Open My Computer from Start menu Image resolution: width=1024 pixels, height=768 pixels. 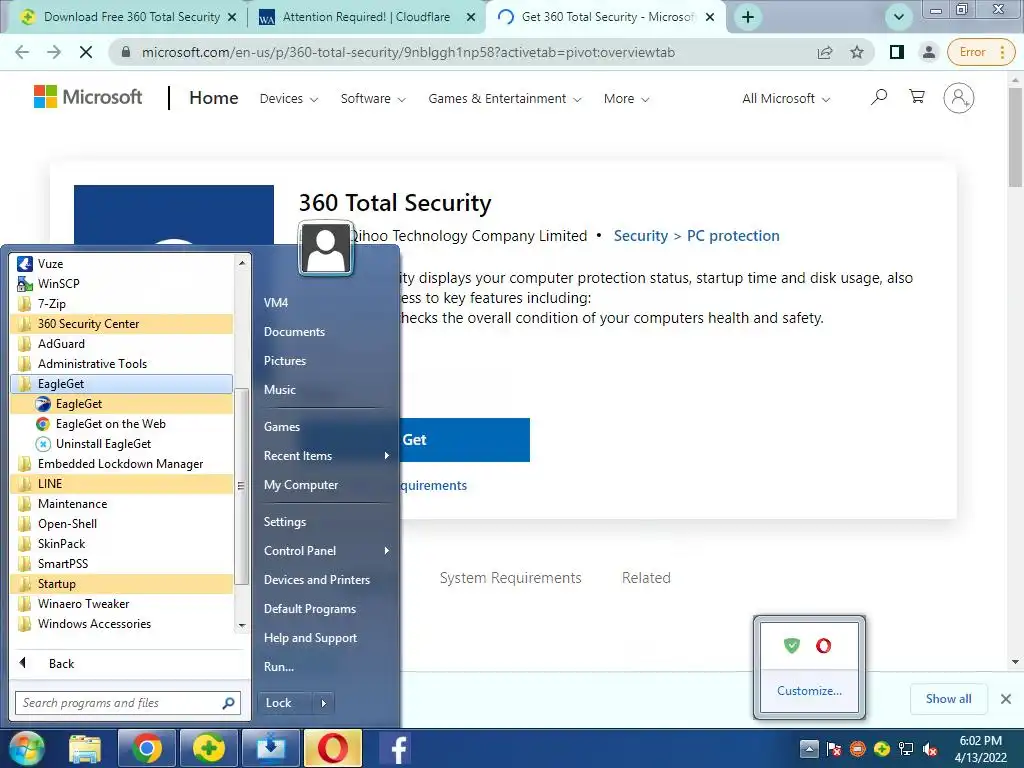[x=301, y=485]
